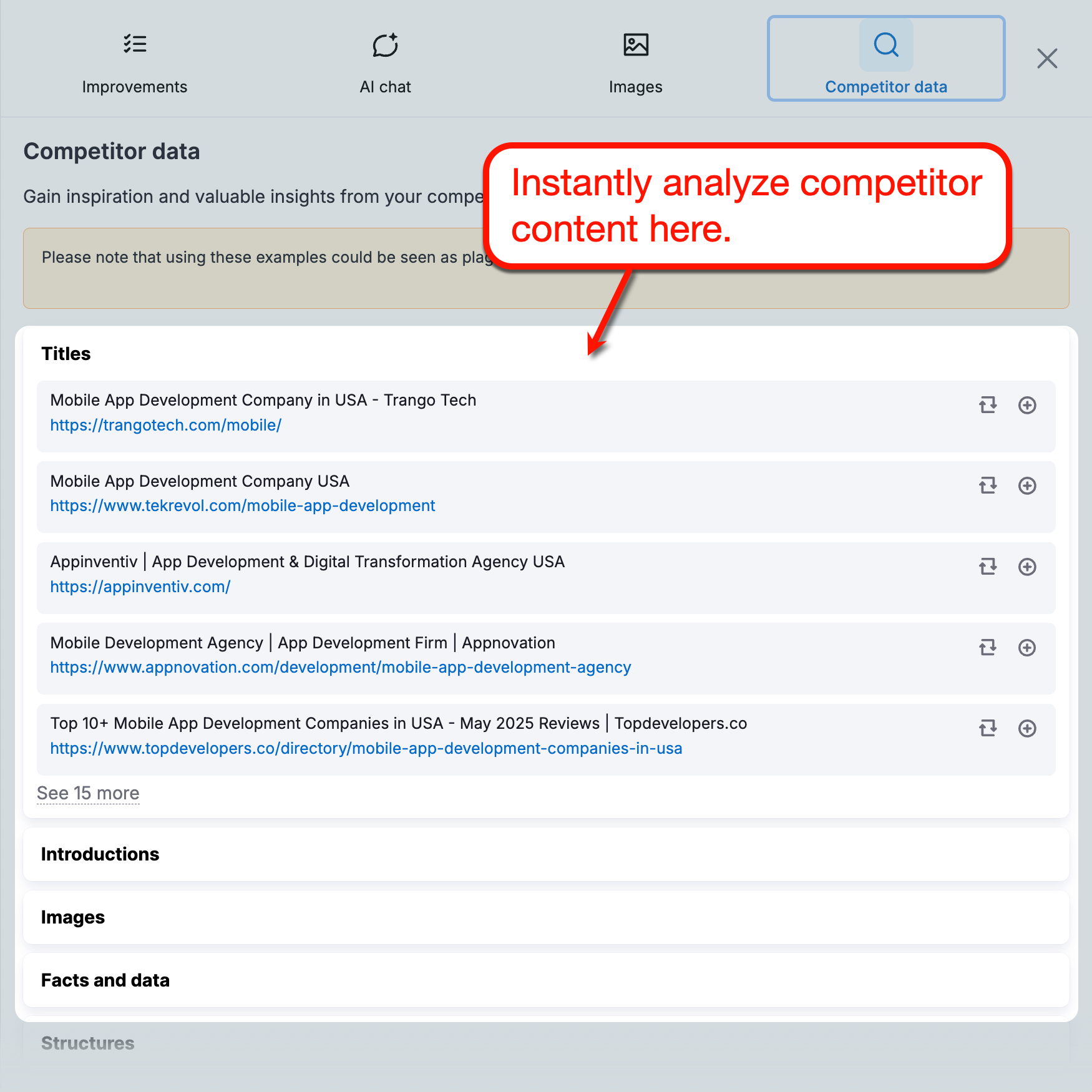Image resolution: width=1092 pixels, height=1092 pixels.
Task: Open the trangotech.com/mobile link
Action: pos(165,425)
